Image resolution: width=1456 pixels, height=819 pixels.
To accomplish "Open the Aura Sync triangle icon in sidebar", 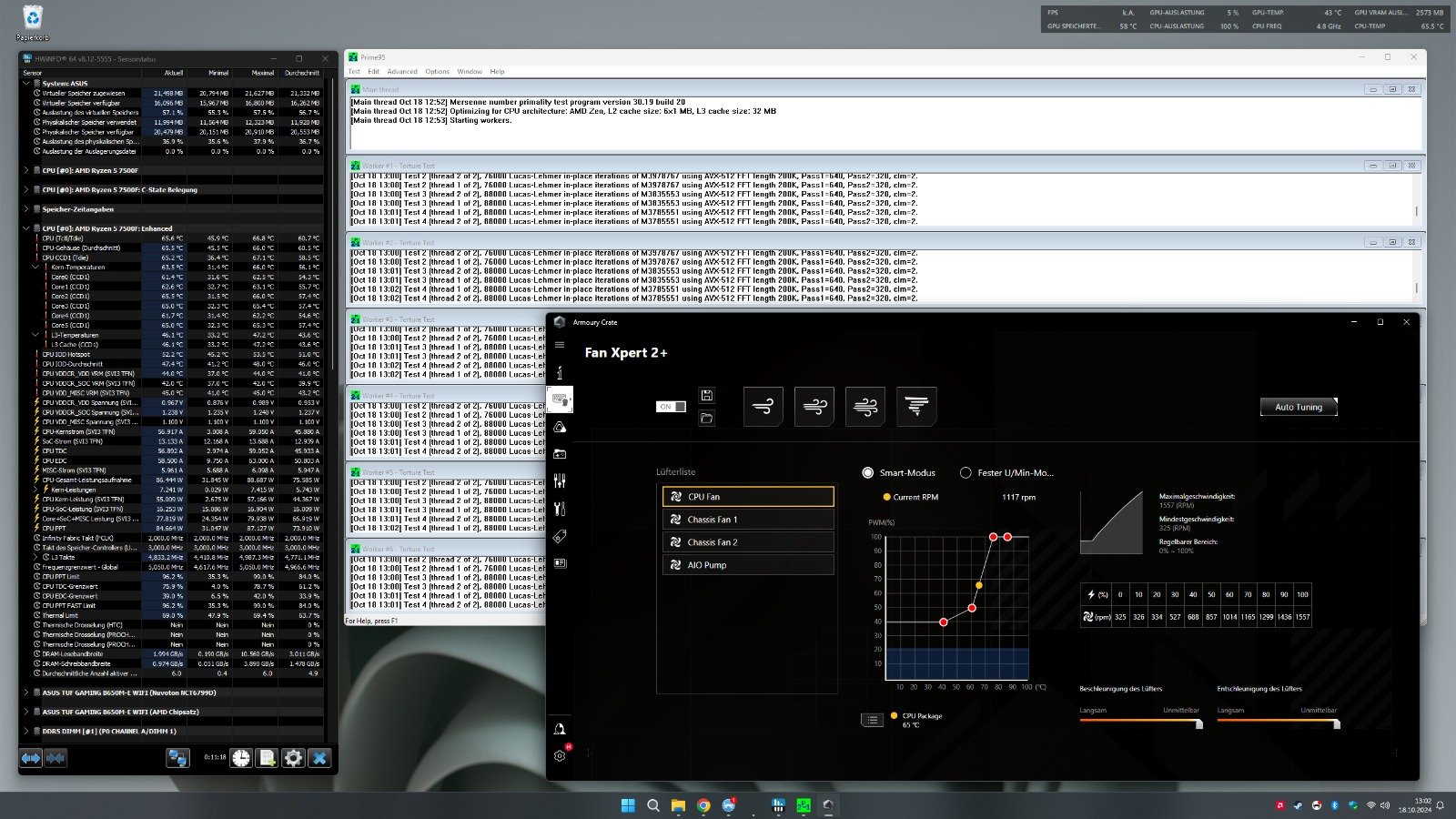I will pyautogui.click(x=560, y=427).
